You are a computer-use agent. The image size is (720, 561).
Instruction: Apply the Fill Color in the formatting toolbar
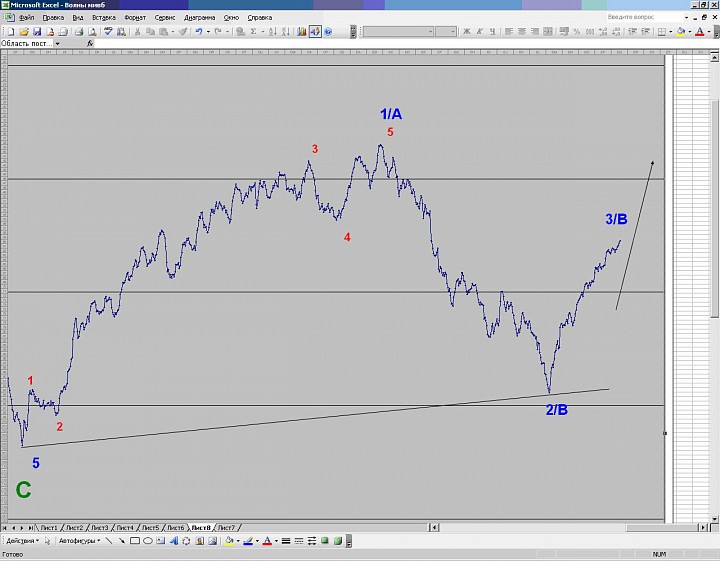pos(681,31)
